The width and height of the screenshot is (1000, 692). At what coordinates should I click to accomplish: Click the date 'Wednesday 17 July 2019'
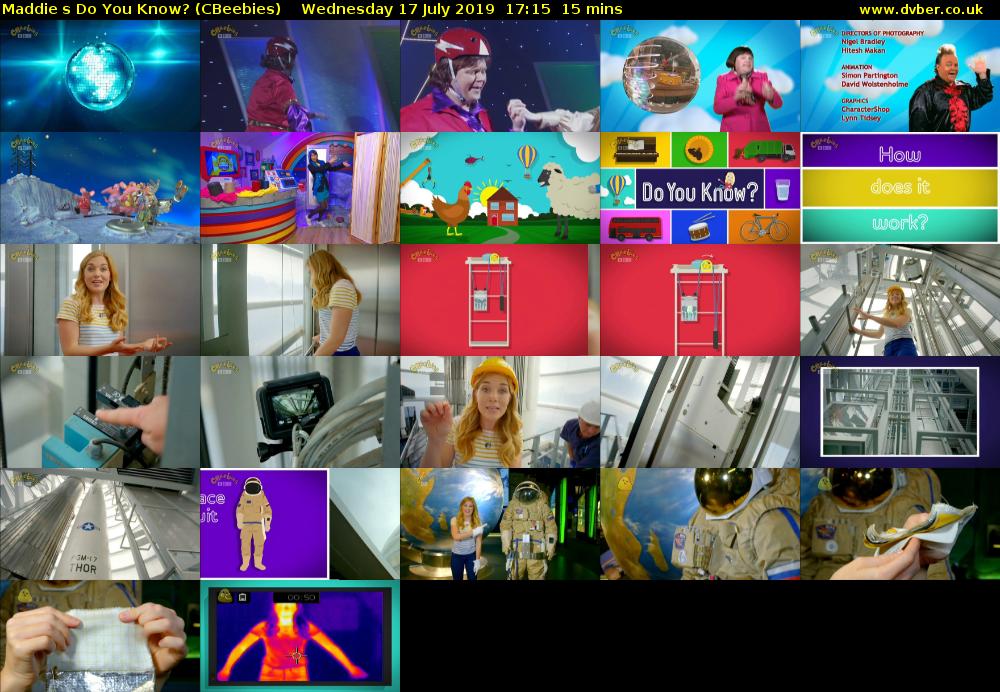pos(398,10)
